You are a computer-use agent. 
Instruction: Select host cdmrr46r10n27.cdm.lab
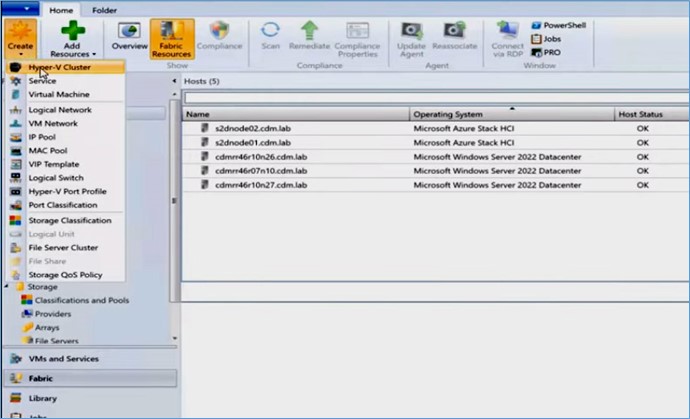[436, 185]
